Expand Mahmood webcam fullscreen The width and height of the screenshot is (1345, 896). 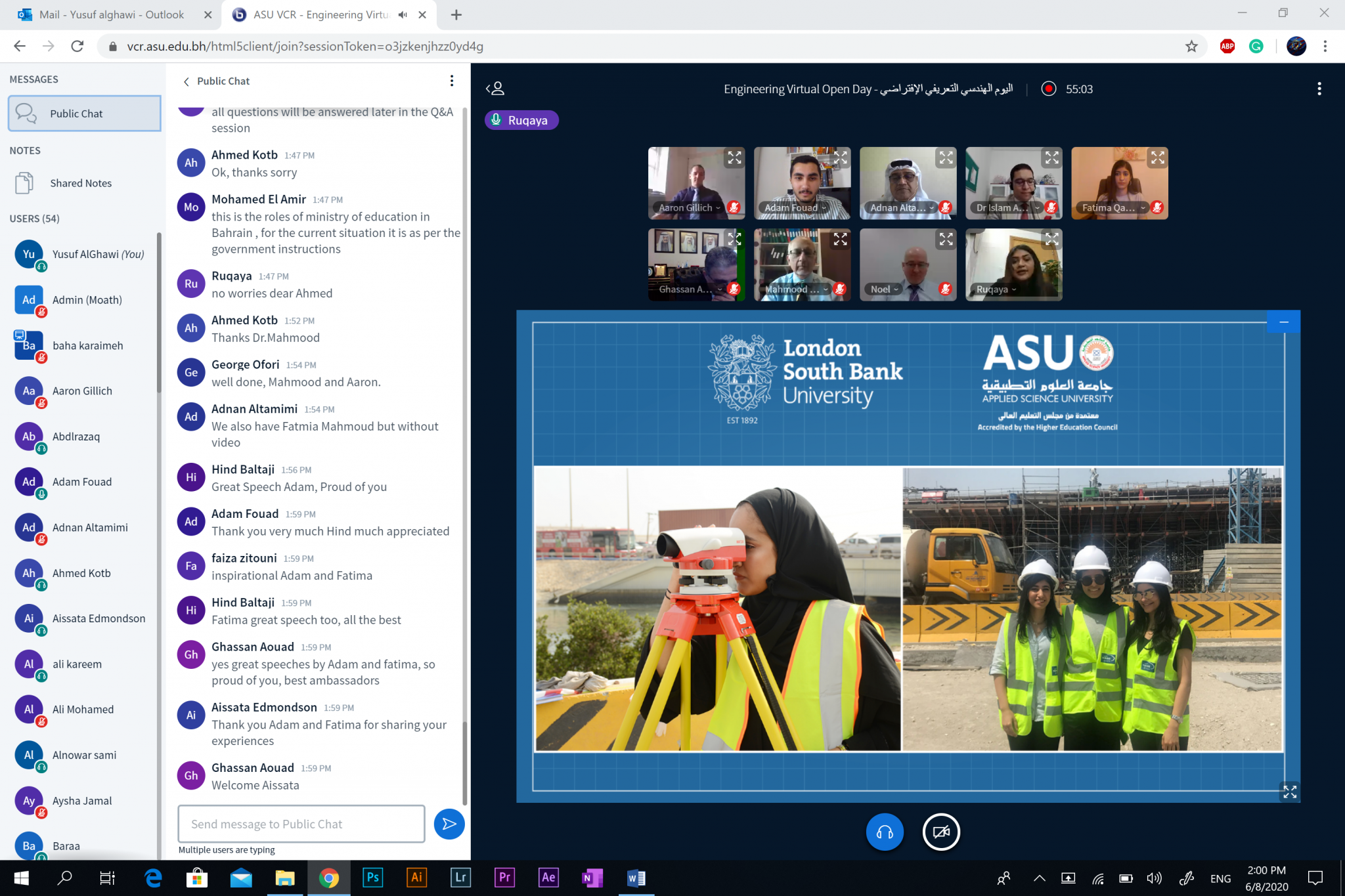click(x=841, y=239)
